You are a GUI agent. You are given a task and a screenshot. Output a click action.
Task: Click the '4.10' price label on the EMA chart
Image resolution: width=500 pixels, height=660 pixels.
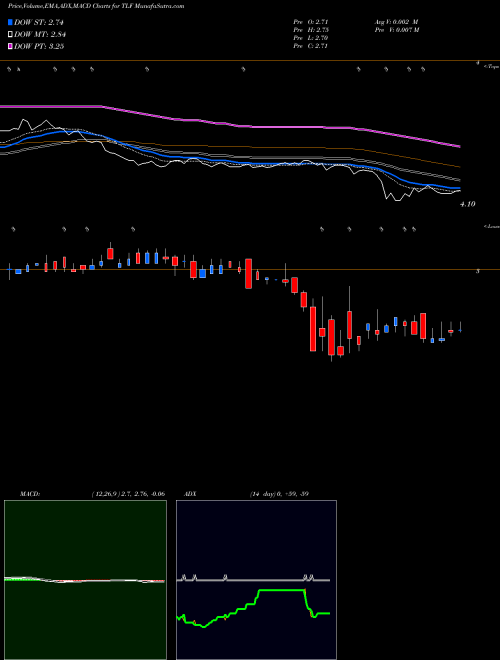coord(468,204)
